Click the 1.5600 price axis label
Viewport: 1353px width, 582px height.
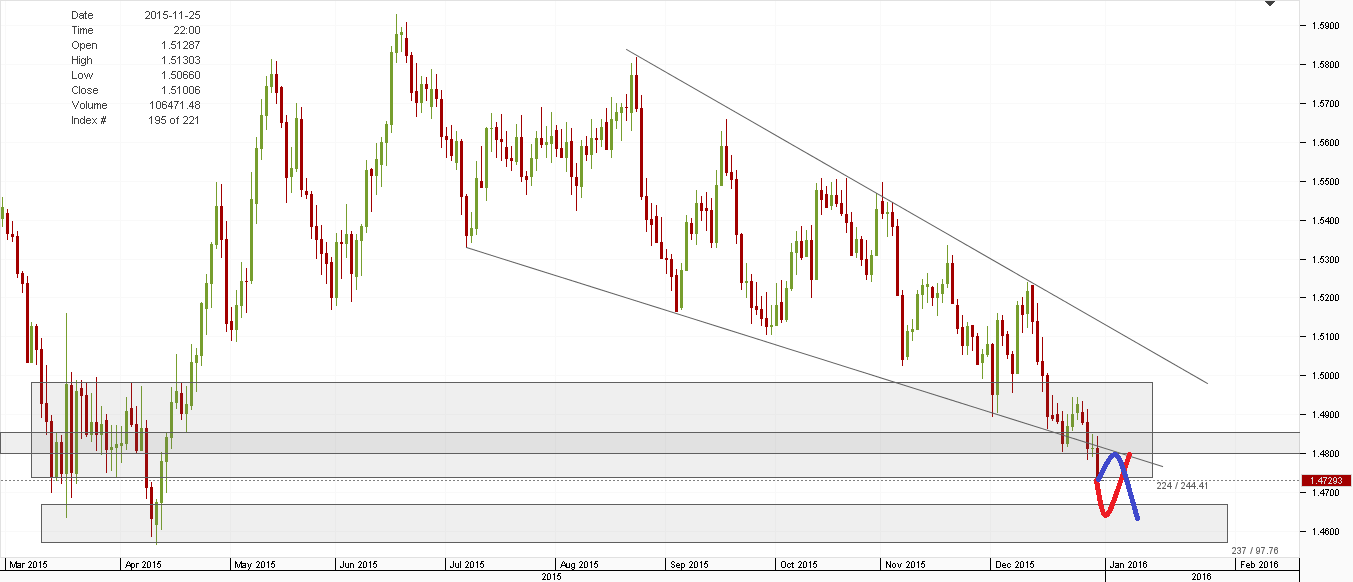tap(1323, 143)
